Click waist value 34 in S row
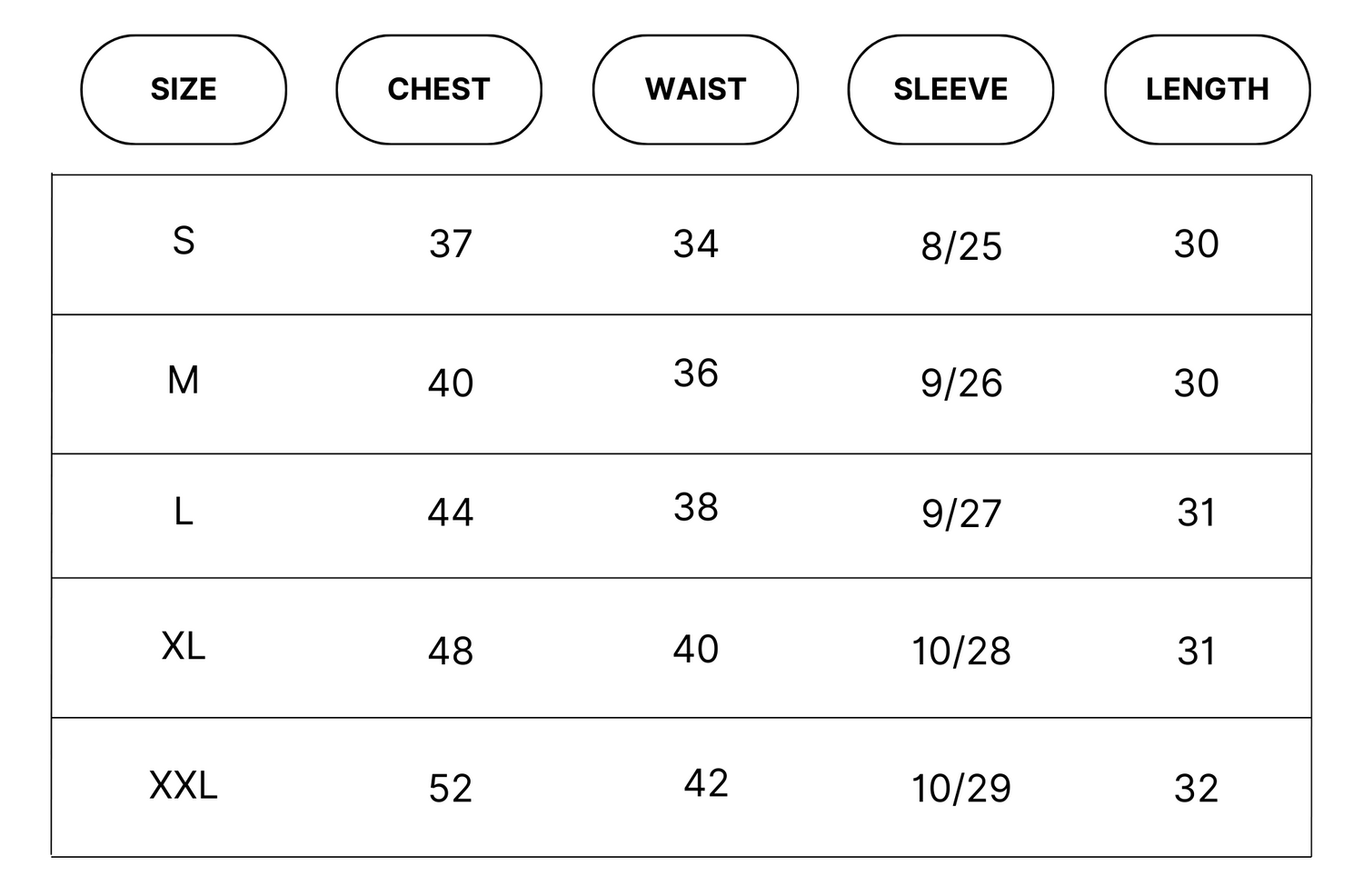 (696, 244)
